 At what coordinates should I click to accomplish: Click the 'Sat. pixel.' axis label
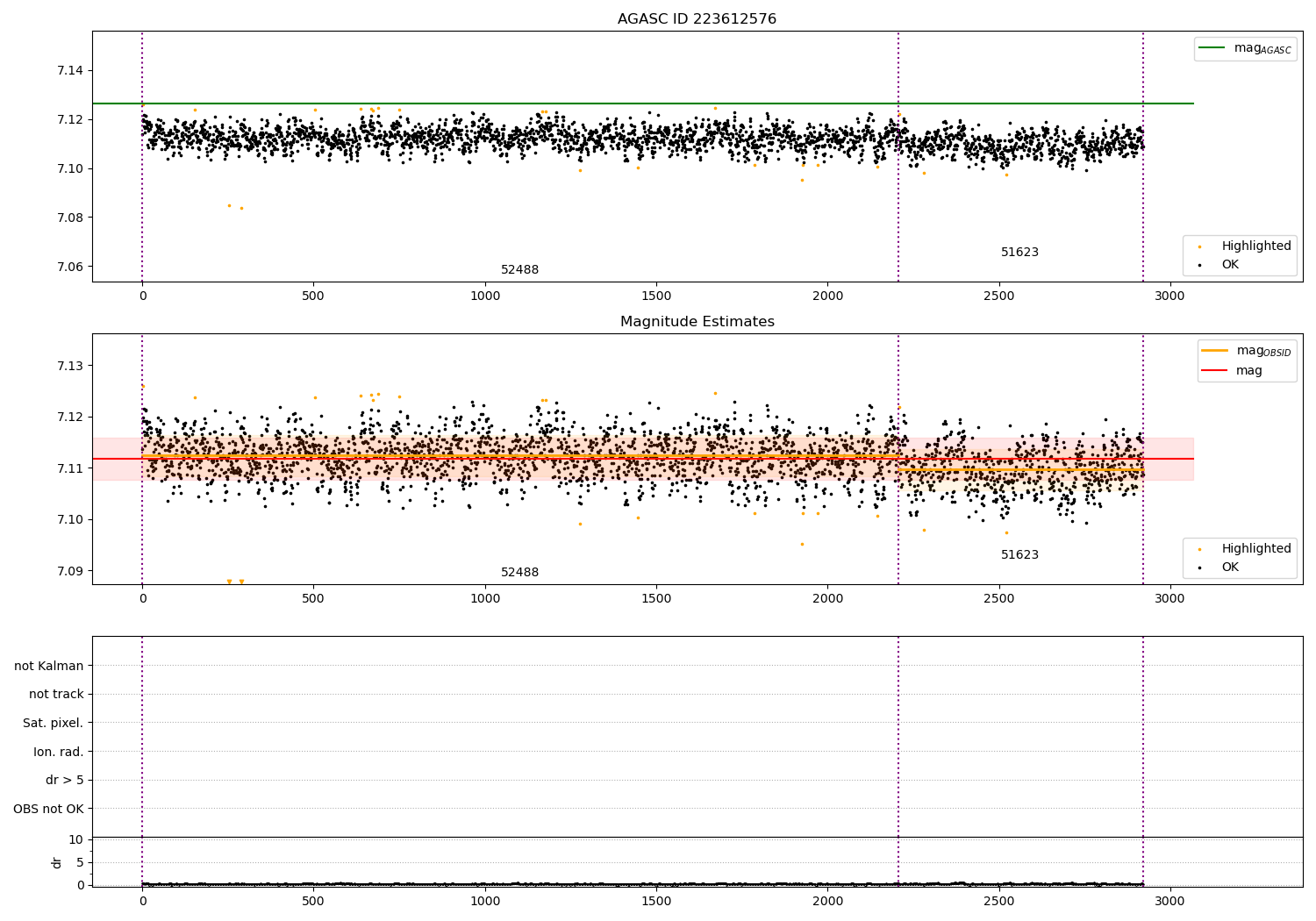(54, 723)
